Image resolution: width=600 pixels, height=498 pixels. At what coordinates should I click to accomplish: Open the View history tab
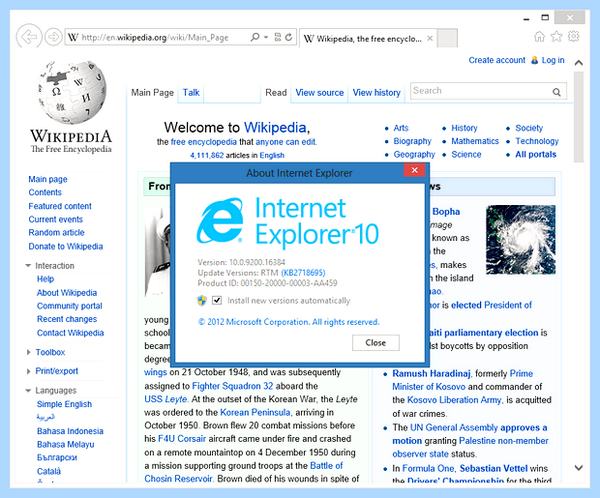(377, 93)
